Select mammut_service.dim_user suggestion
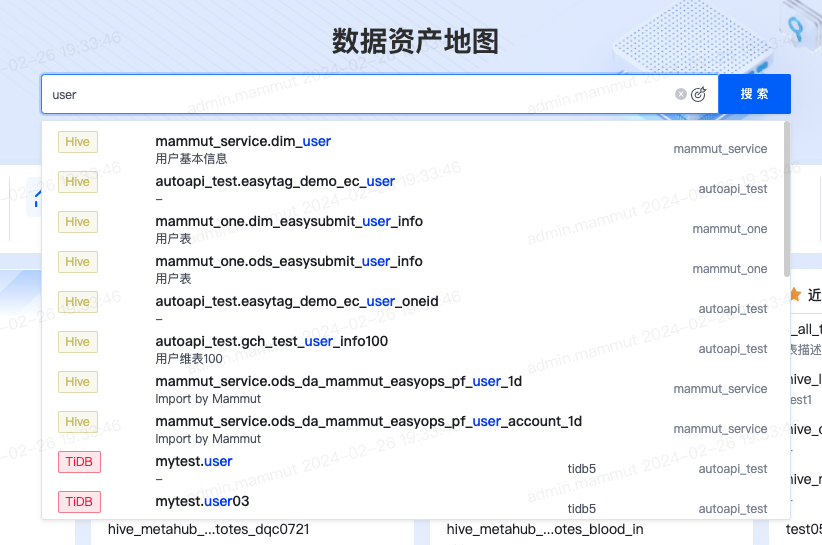Viewport: 822px width, 545px height. 413,149
